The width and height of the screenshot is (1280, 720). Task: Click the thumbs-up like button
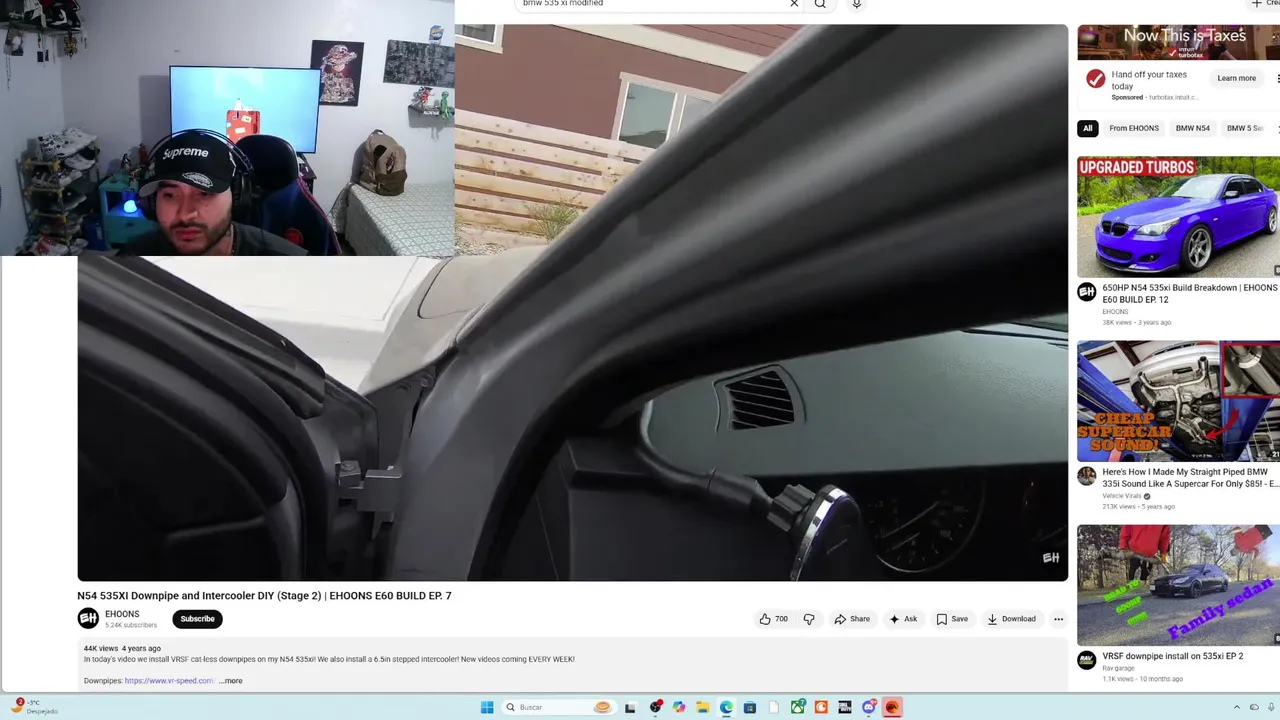(773, 619)
